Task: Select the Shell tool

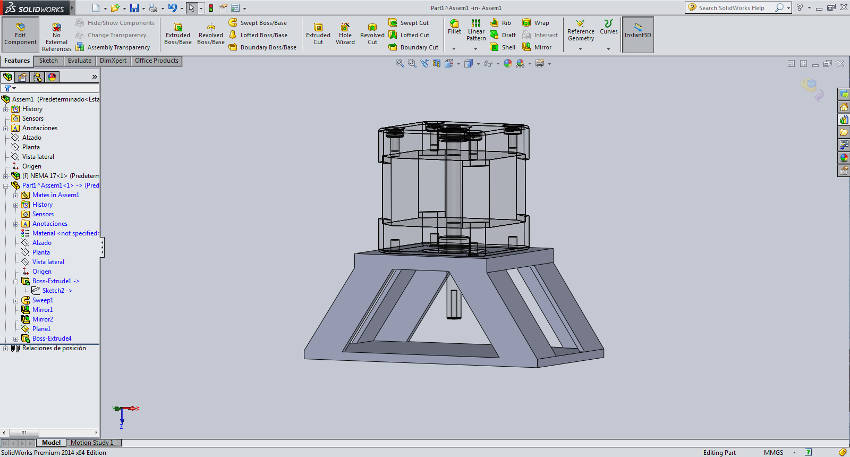Action: [503, 47]
